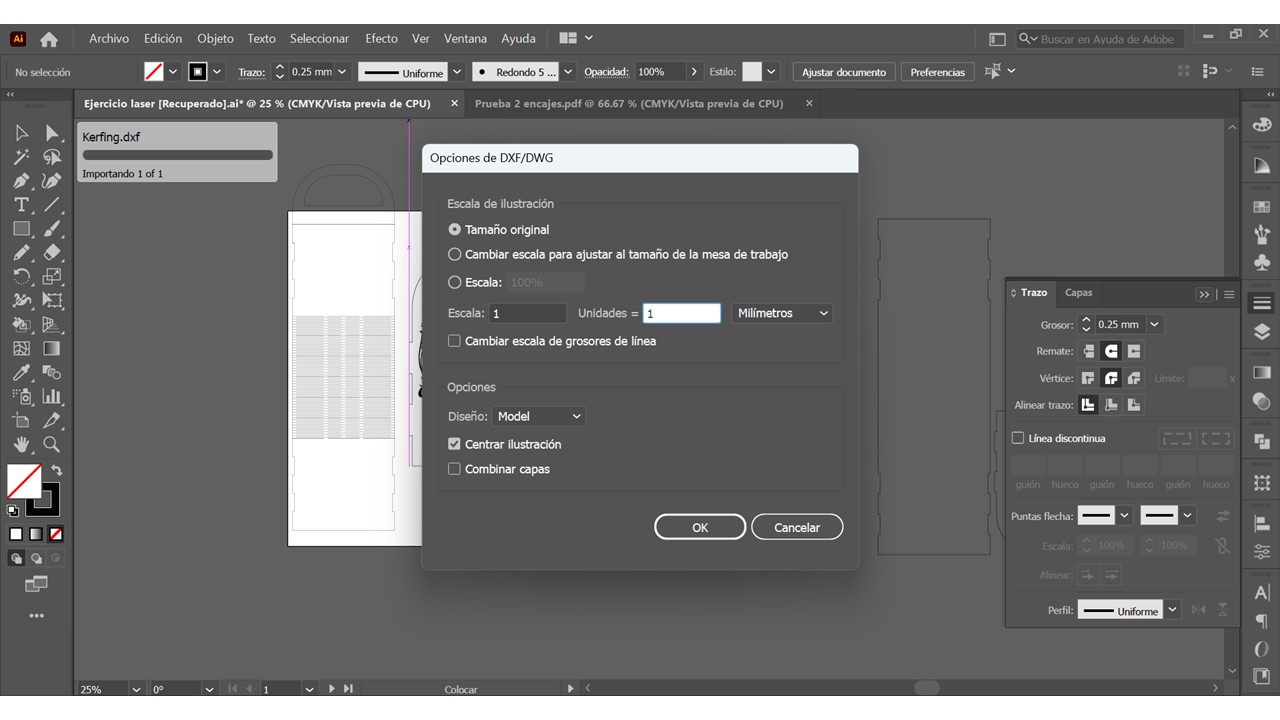The width and height of the screenshot is (1280, 720).
Task: Click the fill color swatch in control bar
Action: pyautogui.click(x=154, y=72)
